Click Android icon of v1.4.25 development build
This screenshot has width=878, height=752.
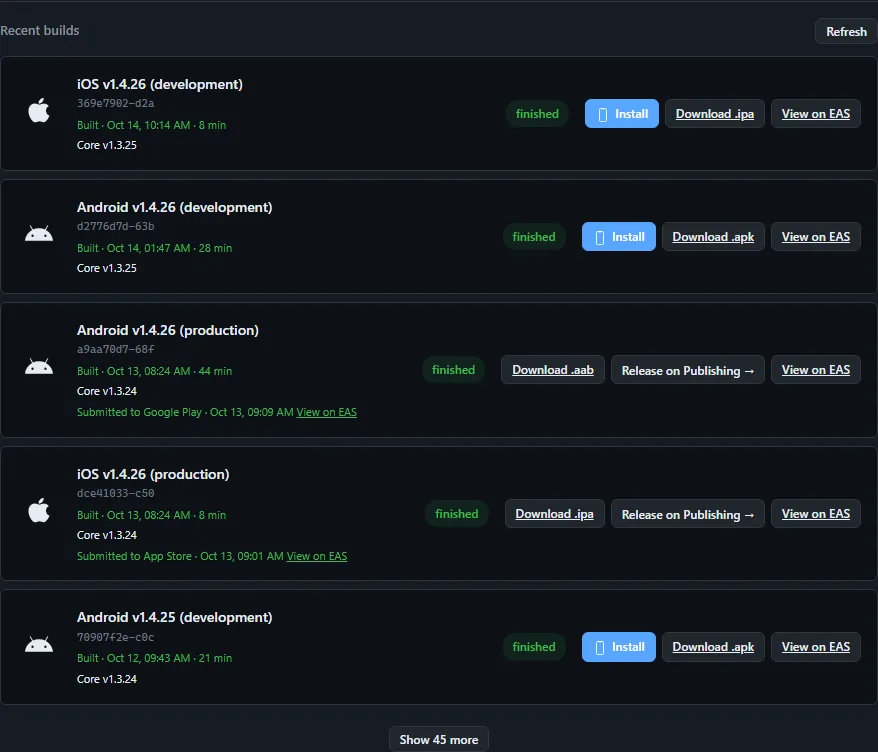point(39,644)
